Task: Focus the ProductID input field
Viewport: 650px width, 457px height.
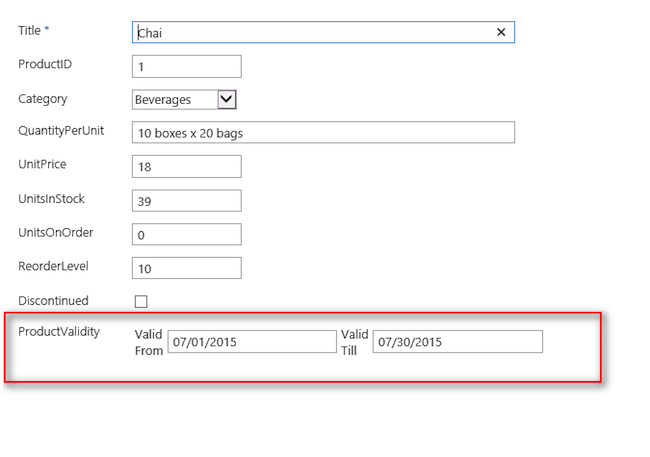Action: (187, 66)
